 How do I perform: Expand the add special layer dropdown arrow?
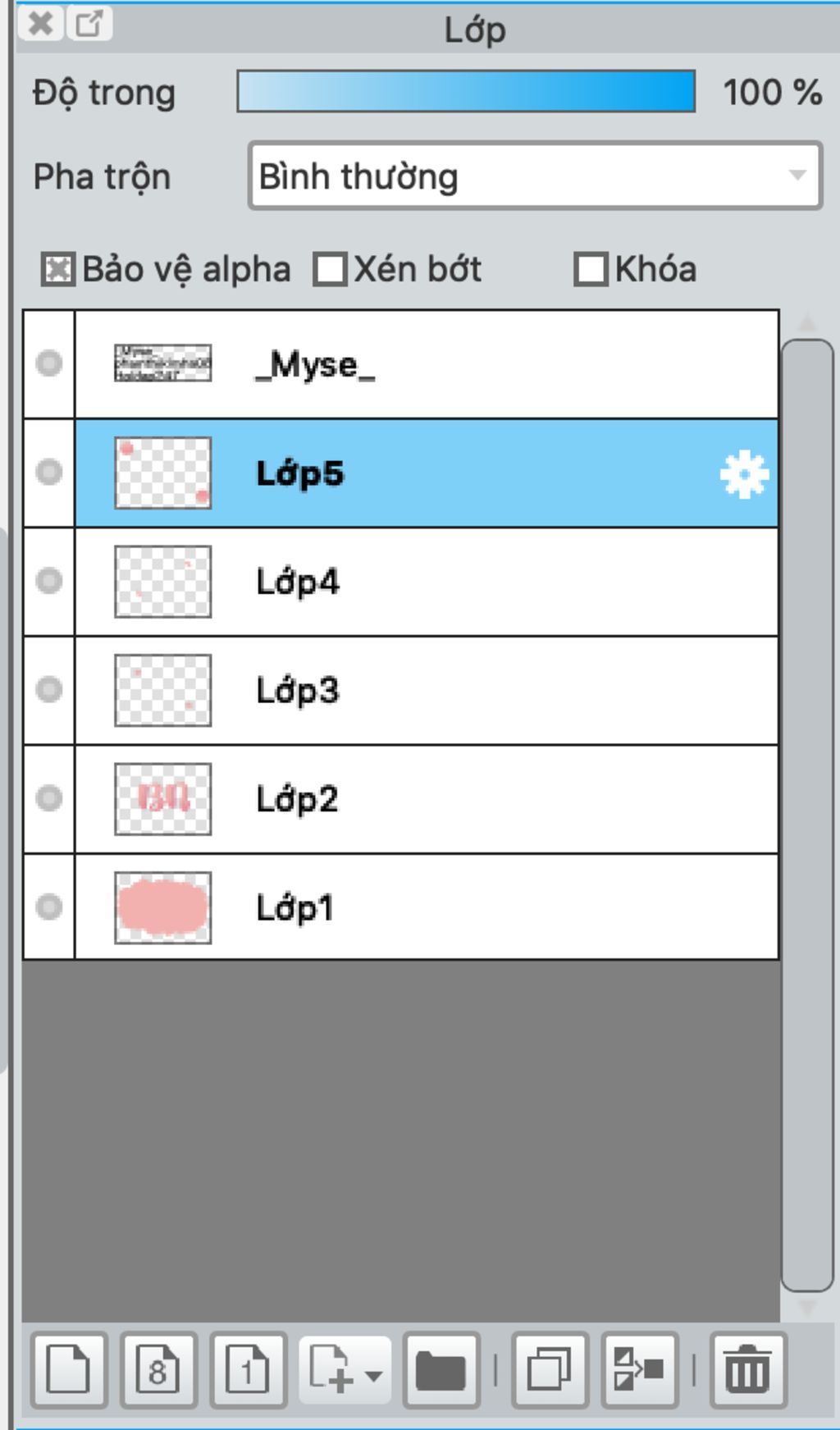pyautogui.click(x=374, y=1375)
